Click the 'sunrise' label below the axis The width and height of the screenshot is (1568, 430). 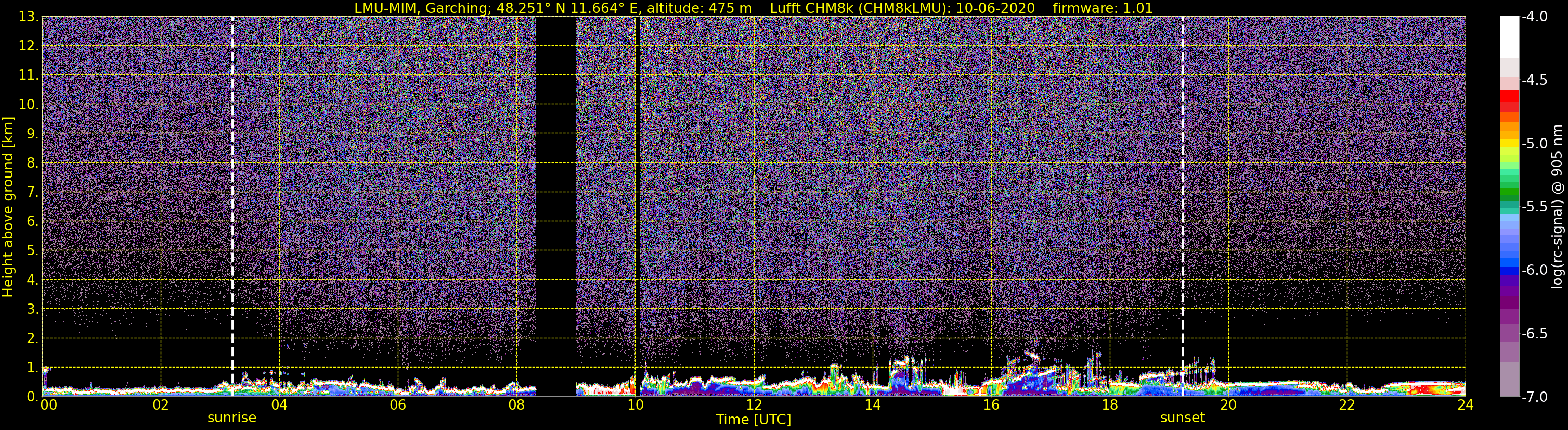pos(232,418)
